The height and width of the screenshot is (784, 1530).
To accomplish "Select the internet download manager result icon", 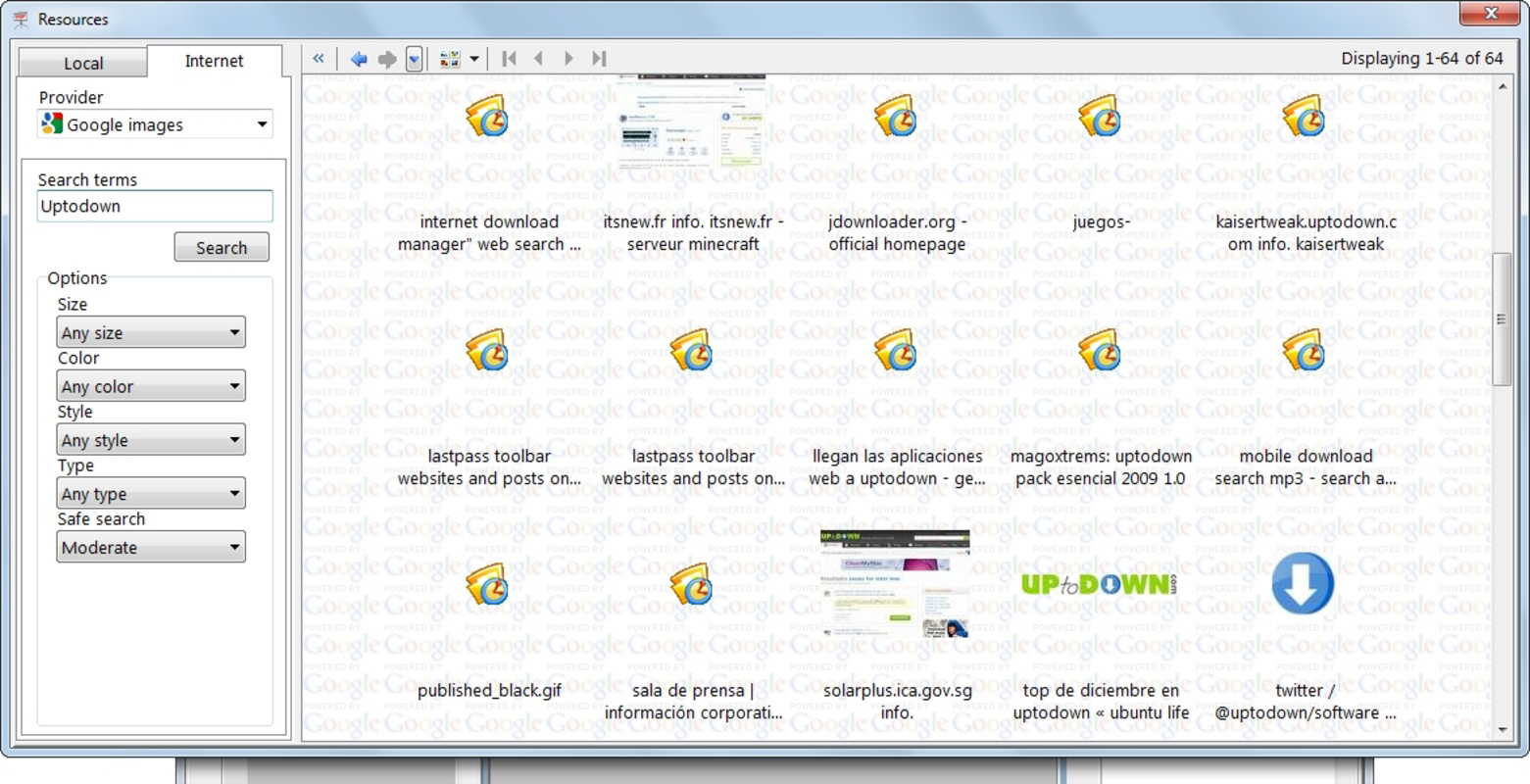I will [x=487, y=116].
